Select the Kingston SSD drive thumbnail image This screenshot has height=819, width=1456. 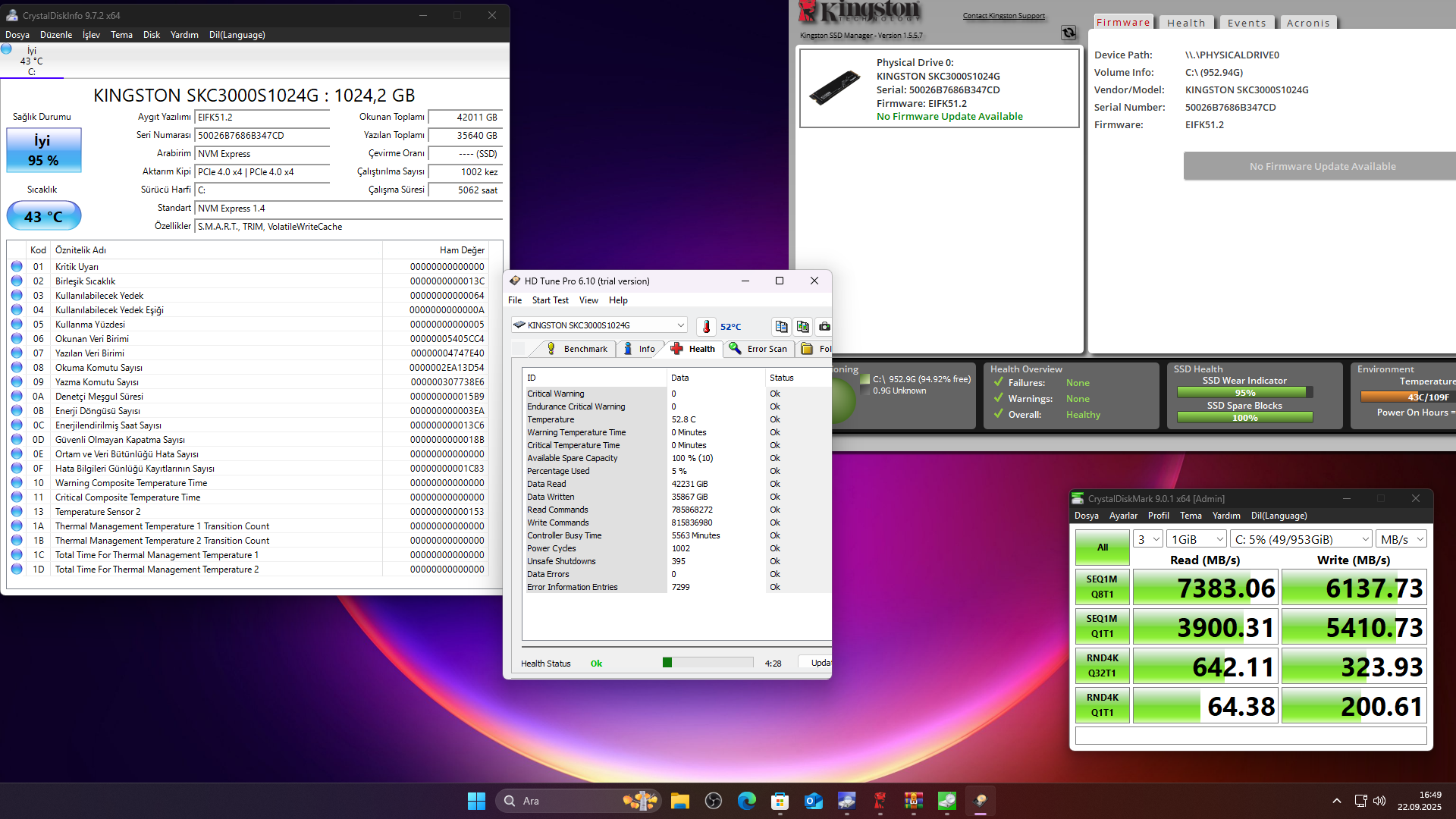[835, 87]
